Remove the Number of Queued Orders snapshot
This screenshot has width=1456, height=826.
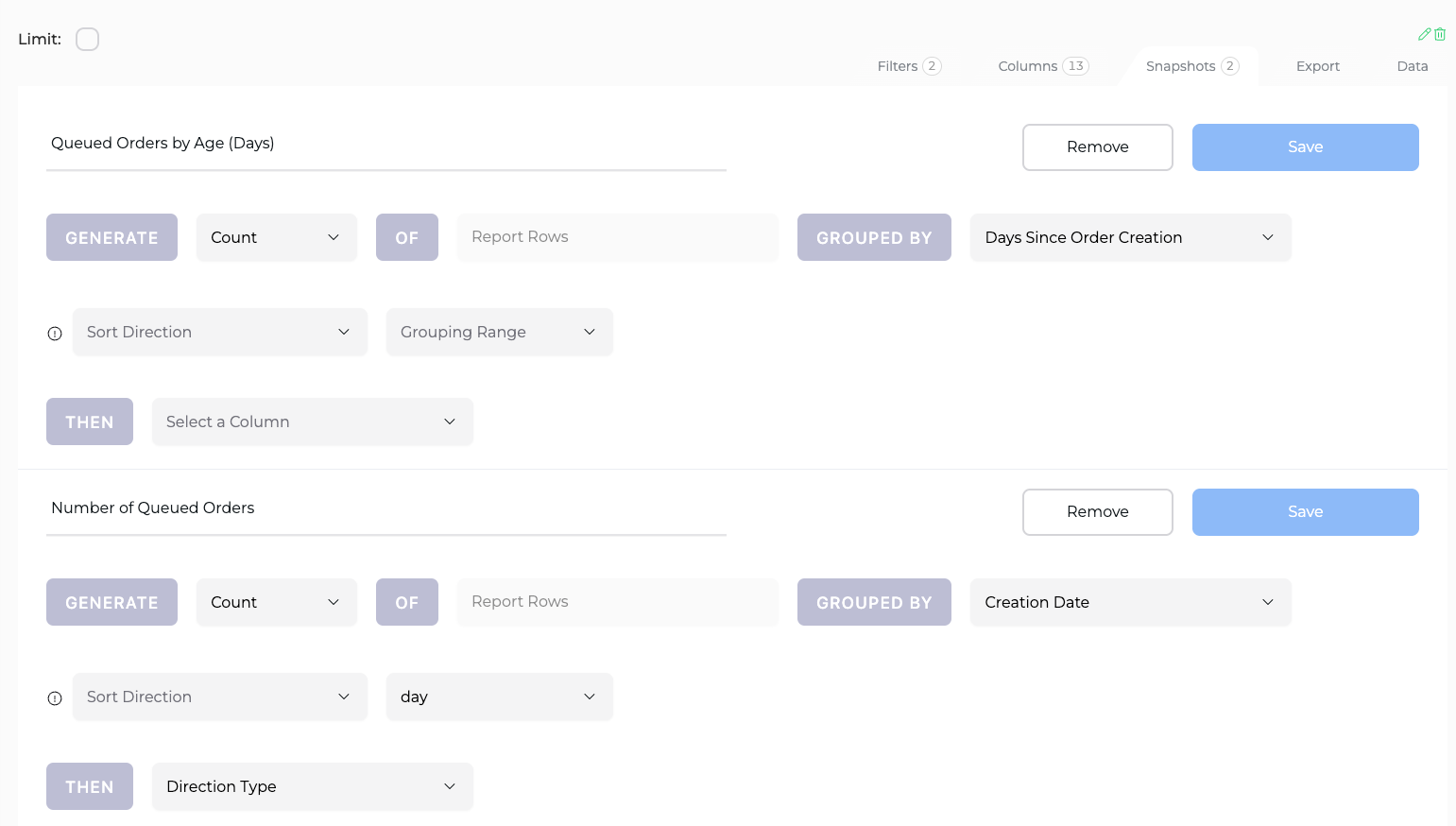point(1098,512)
